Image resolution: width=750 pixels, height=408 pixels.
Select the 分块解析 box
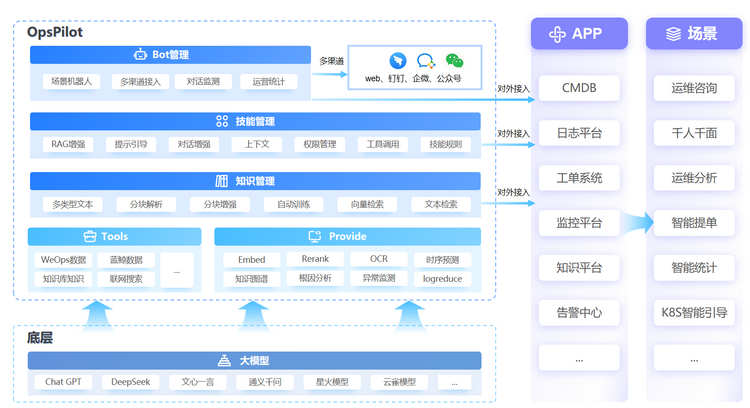[146, 204]
